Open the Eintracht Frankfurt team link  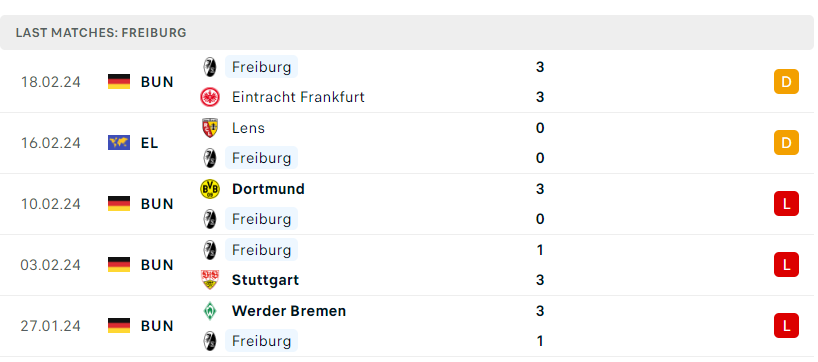coord(298,98)
